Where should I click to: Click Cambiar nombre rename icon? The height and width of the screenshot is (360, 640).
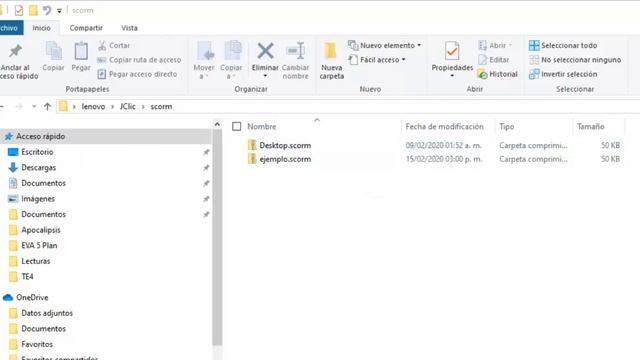(296, 51)
